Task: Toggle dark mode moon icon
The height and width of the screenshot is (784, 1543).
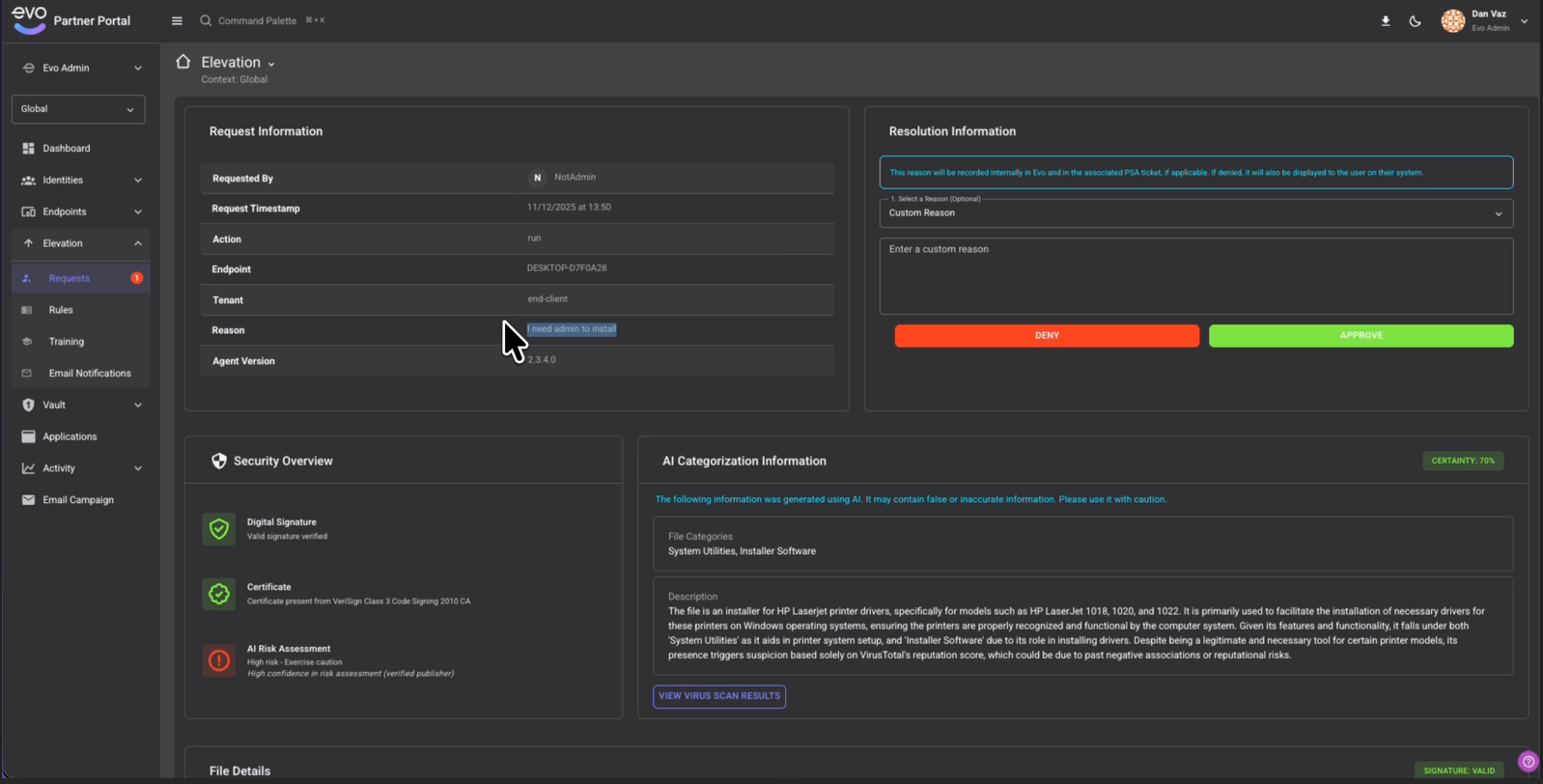Action: pos(1415,21)
